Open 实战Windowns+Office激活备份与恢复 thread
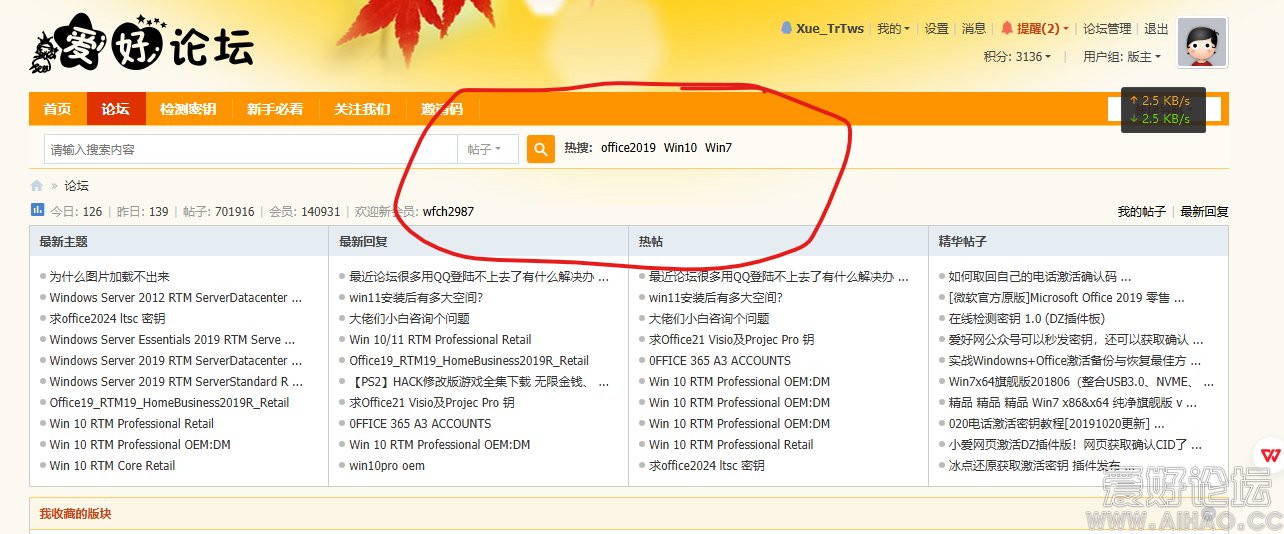 click(1075, 361)
